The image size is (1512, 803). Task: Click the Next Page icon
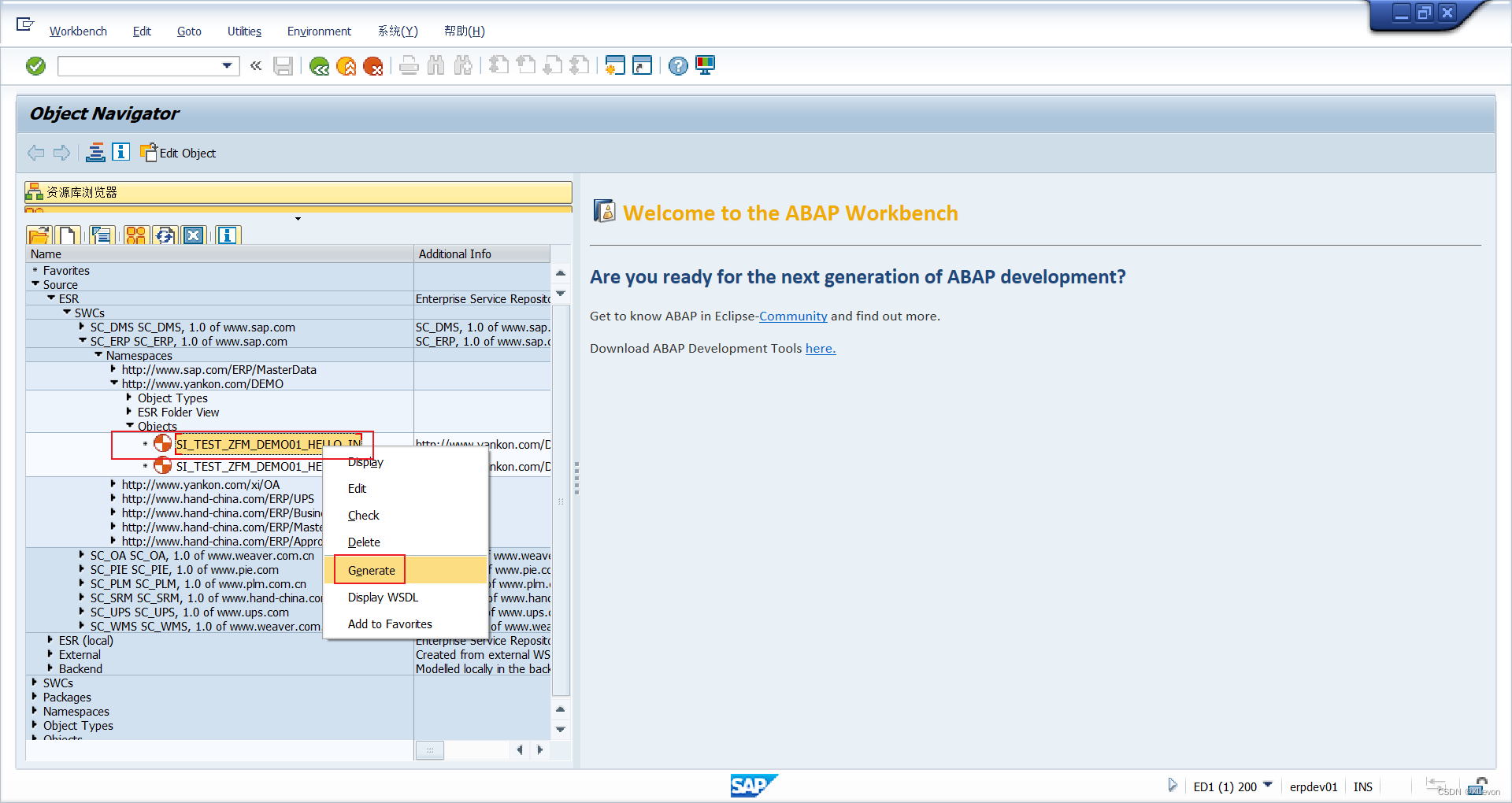point(553,66)
